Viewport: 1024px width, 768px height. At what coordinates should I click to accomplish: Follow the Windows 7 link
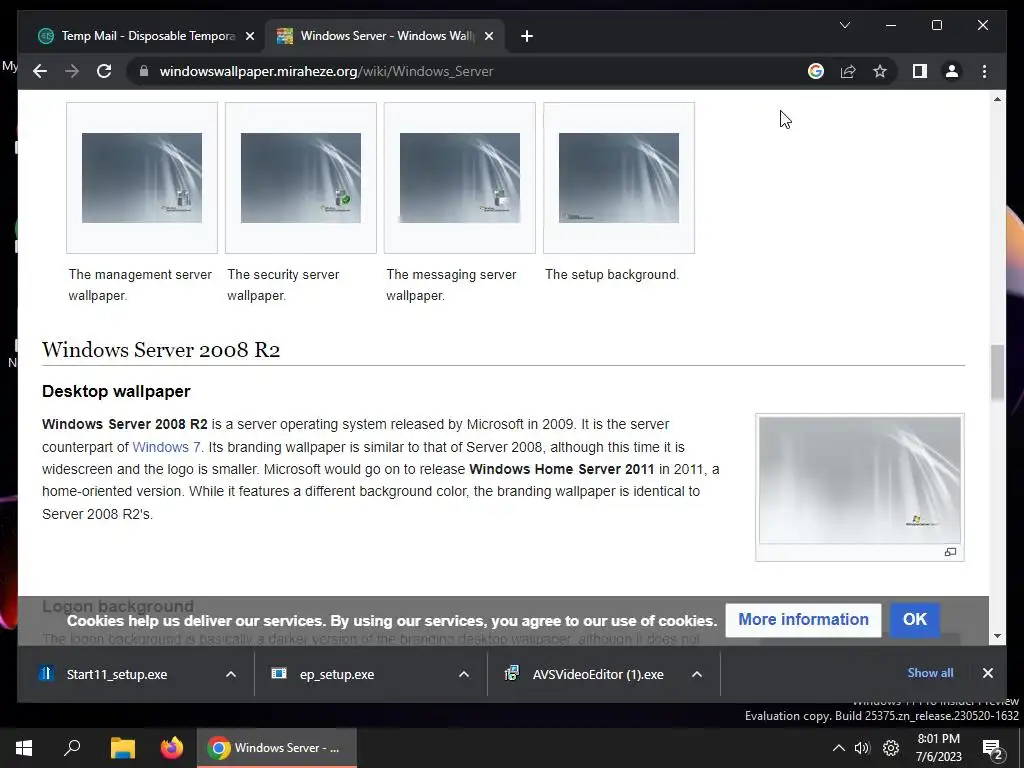click(x=166, y=447)
